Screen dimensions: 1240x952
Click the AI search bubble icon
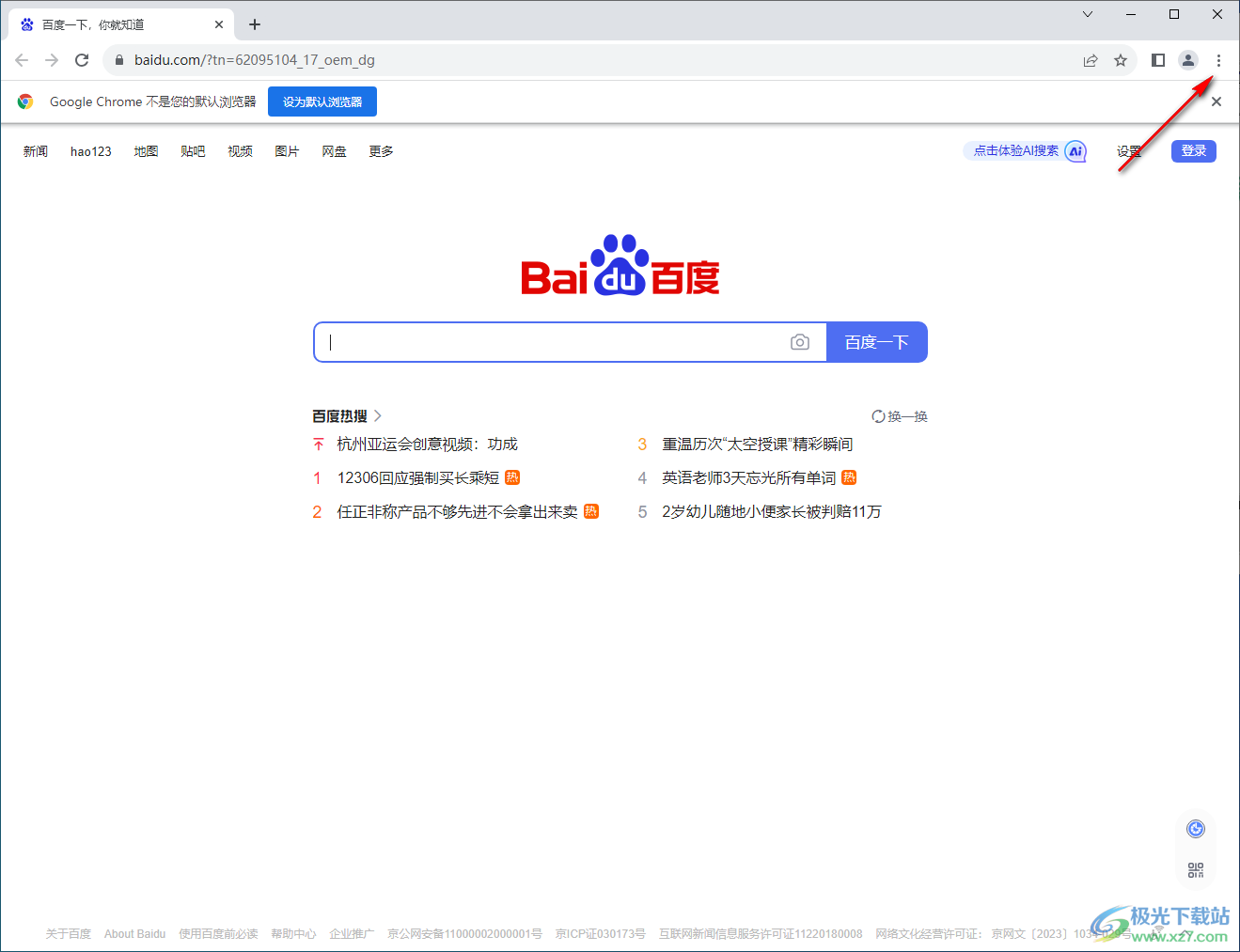pyautogui.click(x=1076, y=151)
